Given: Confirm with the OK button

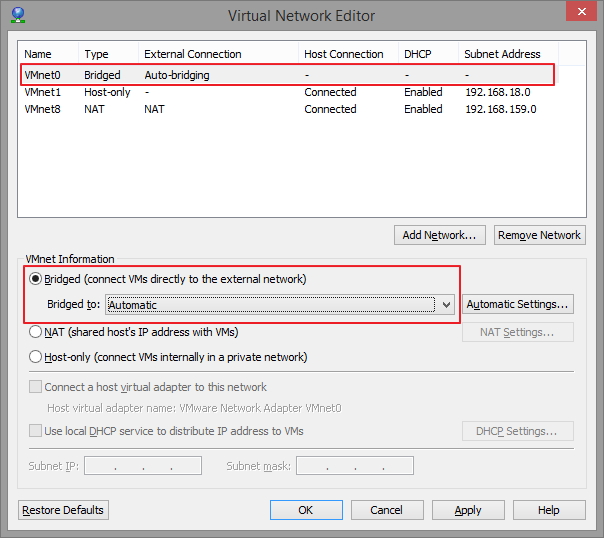Looking at the screenshot, I should 305,510.
